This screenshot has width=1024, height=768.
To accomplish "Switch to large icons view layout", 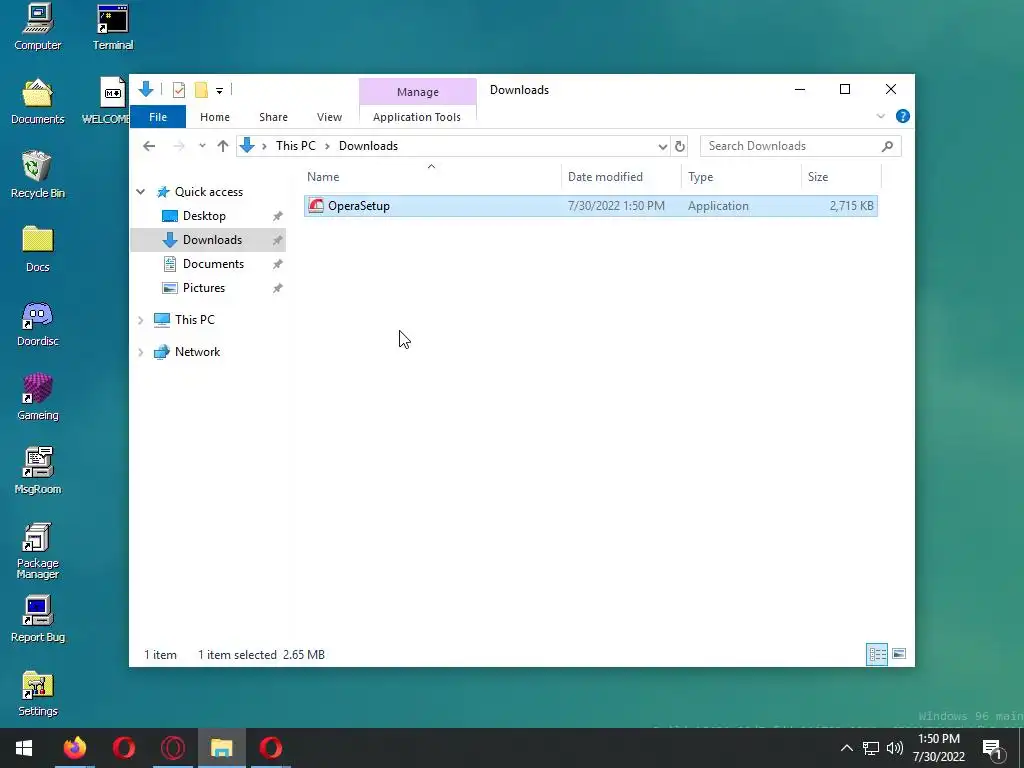I will [x=899, y=654].
